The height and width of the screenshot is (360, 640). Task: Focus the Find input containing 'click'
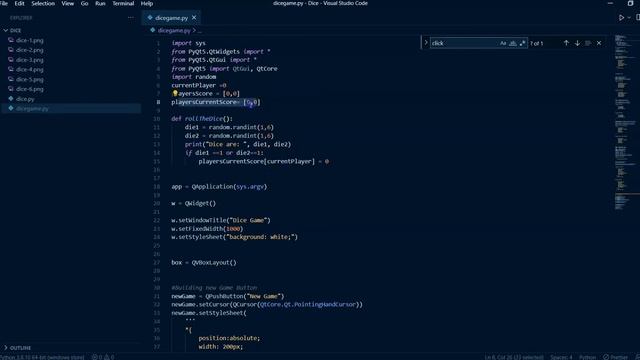(x=464, y=43)
